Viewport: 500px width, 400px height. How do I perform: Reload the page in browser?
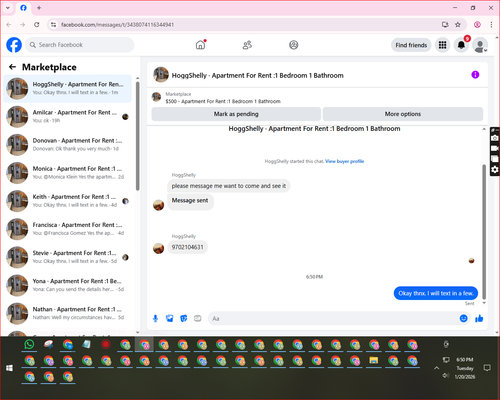(x=37, y=25)
